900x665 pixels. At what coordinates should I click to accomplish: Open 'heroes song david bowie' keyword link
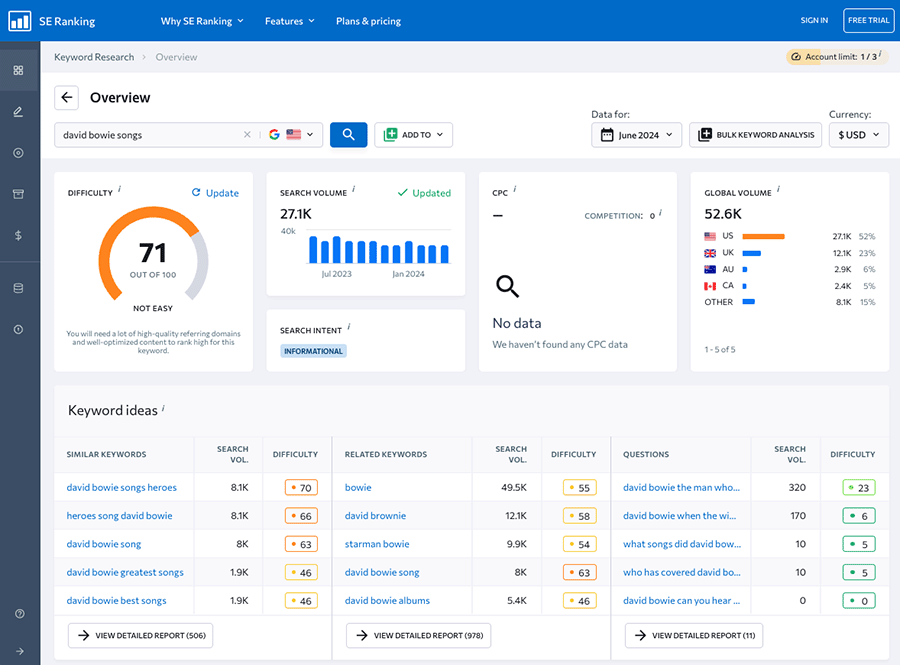pyautogui.click(x=119, y=515)
